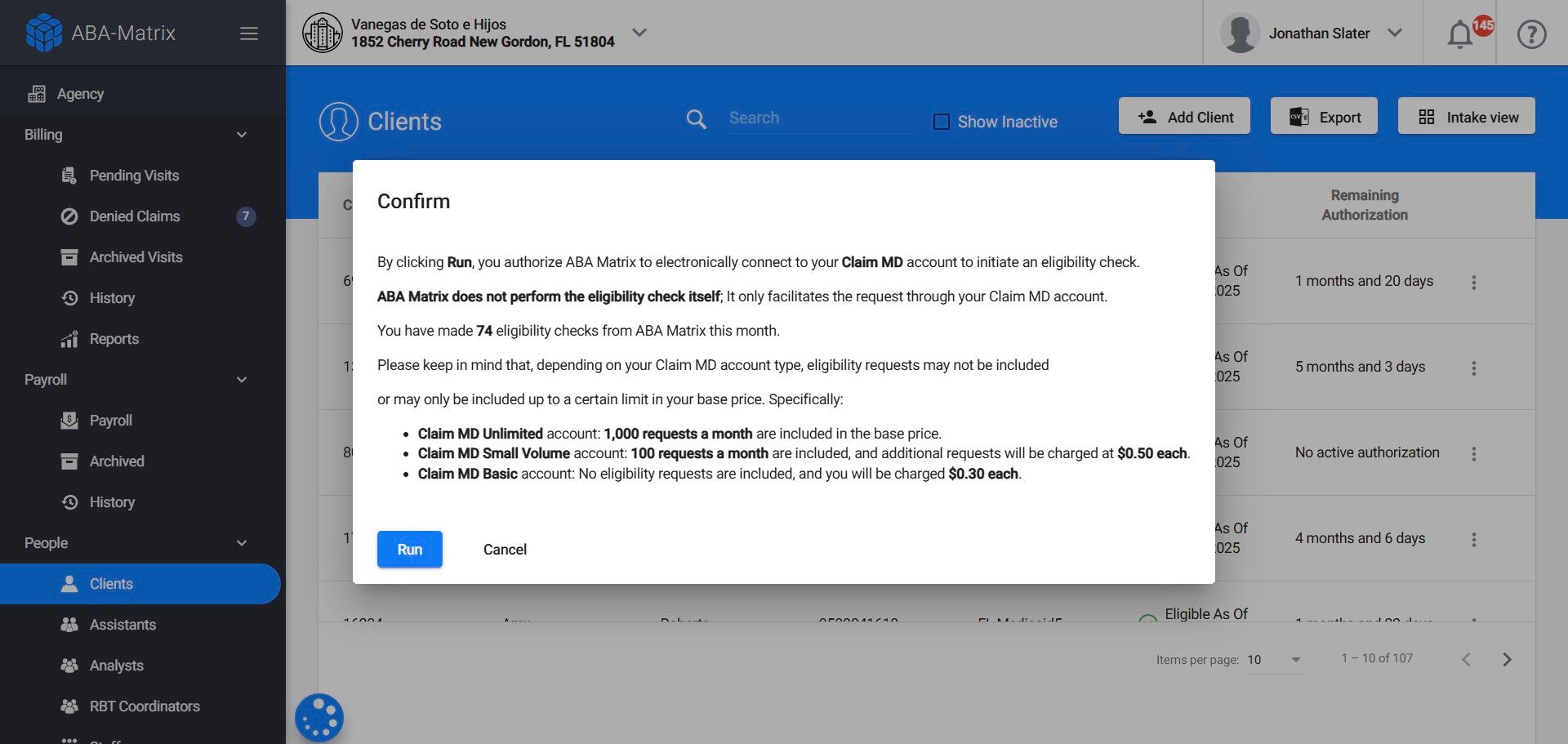This screenshot has height=744, width=1568.
Task: Switch to Intake view
Action: click(1467, 116)
